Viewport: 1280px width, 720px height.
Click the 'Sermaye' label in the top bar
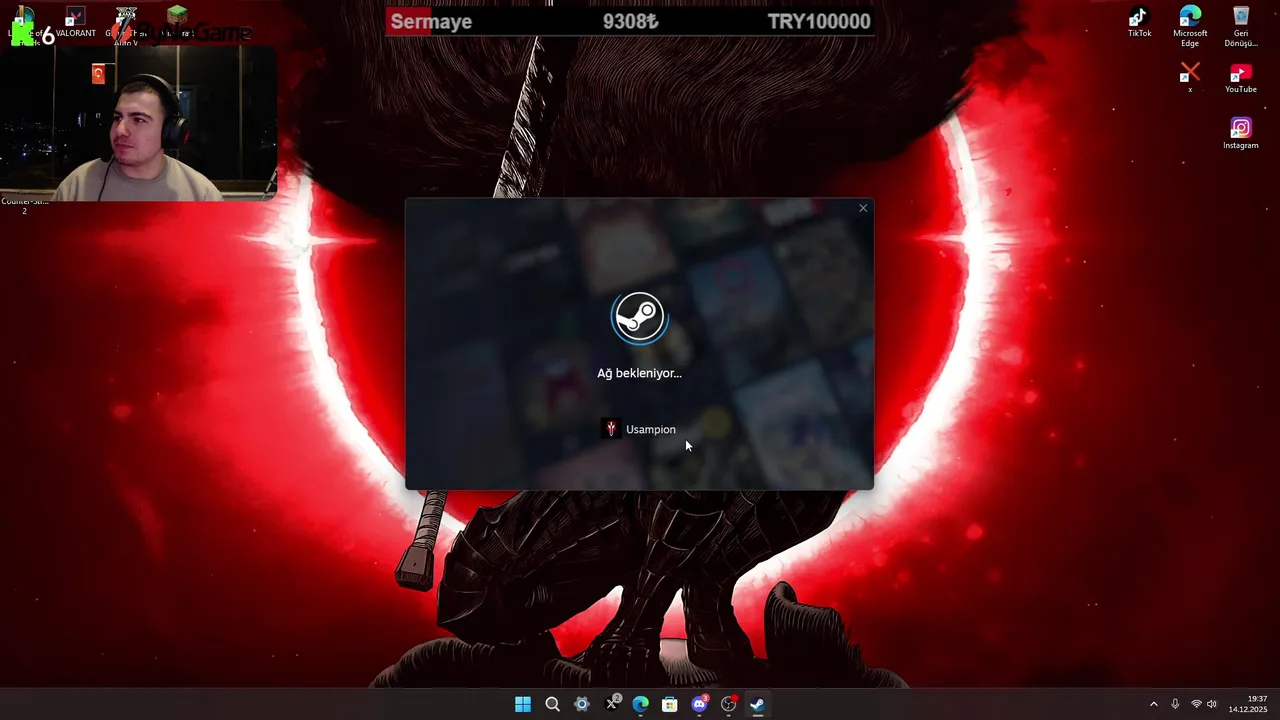point(431,21)
